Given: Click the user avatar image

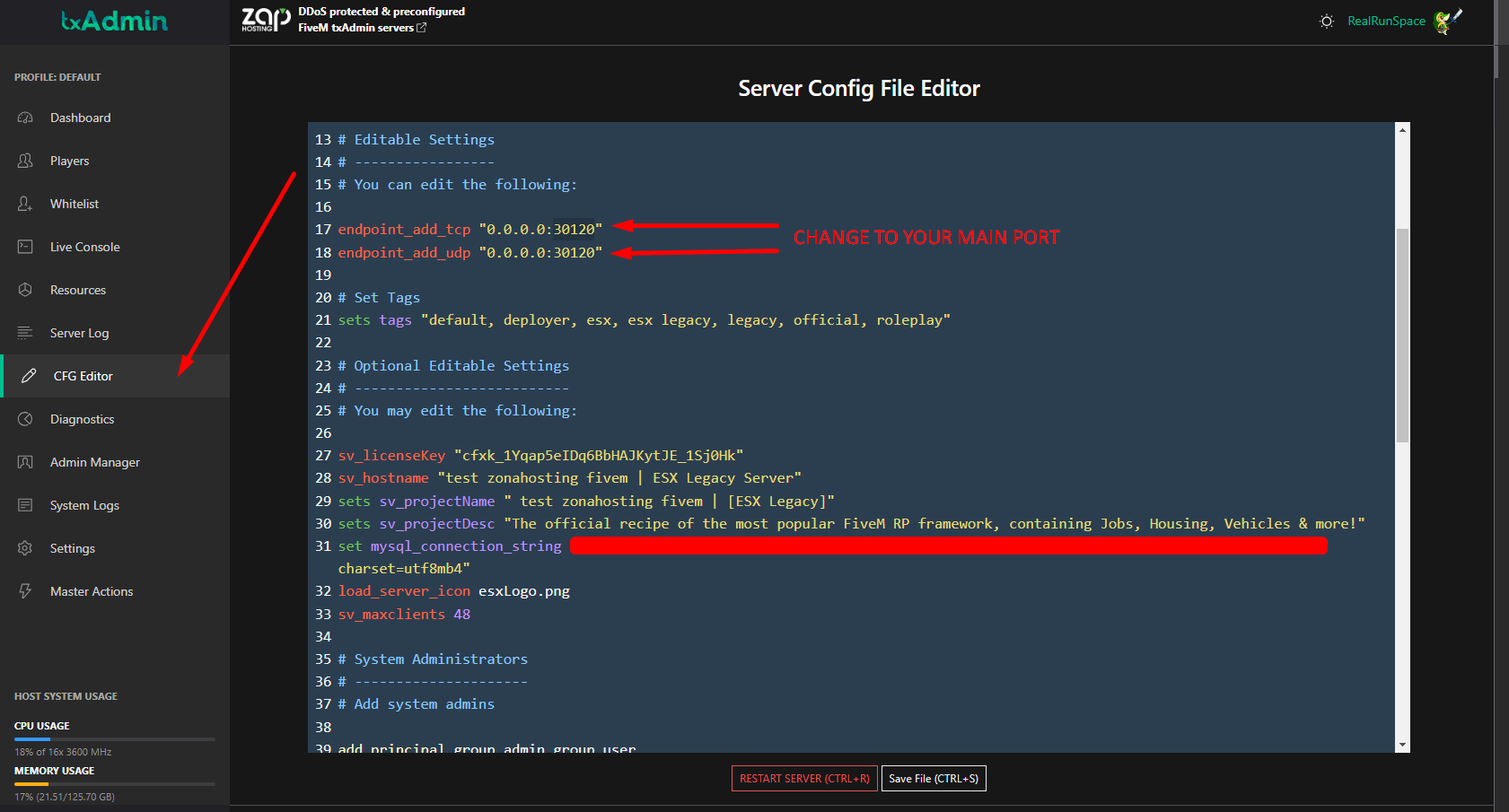Looking at the screenshot, I should click(x=1447, y=22).
